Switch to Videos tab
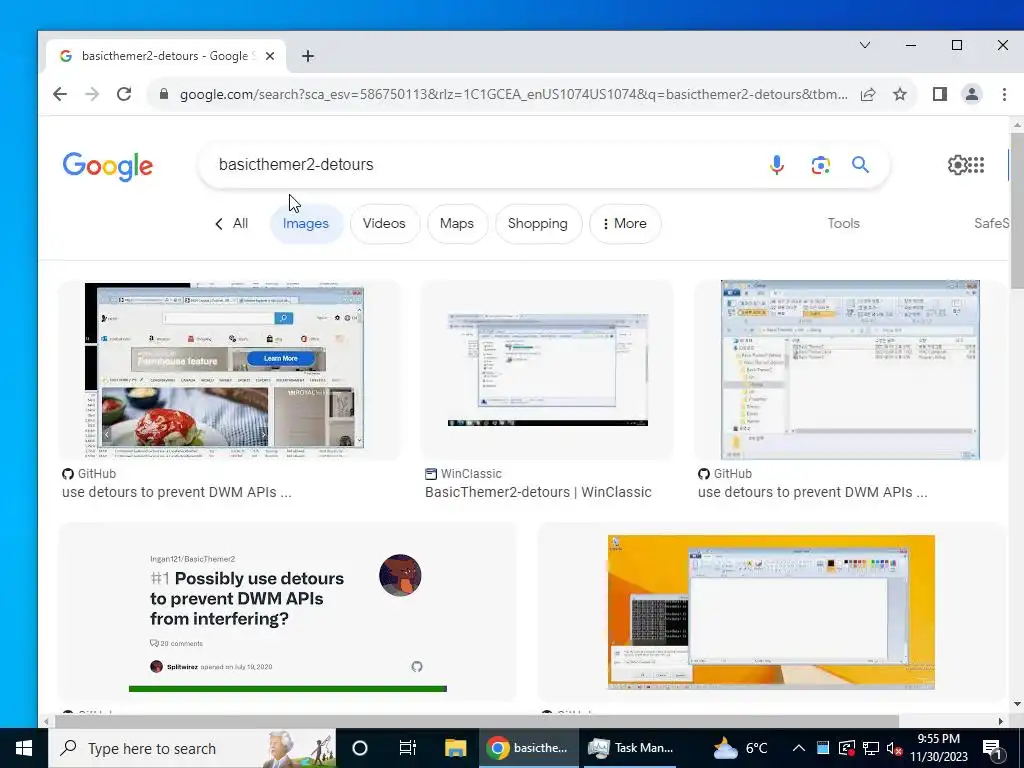The image size is (1024, 768). (x=384, y=223)
